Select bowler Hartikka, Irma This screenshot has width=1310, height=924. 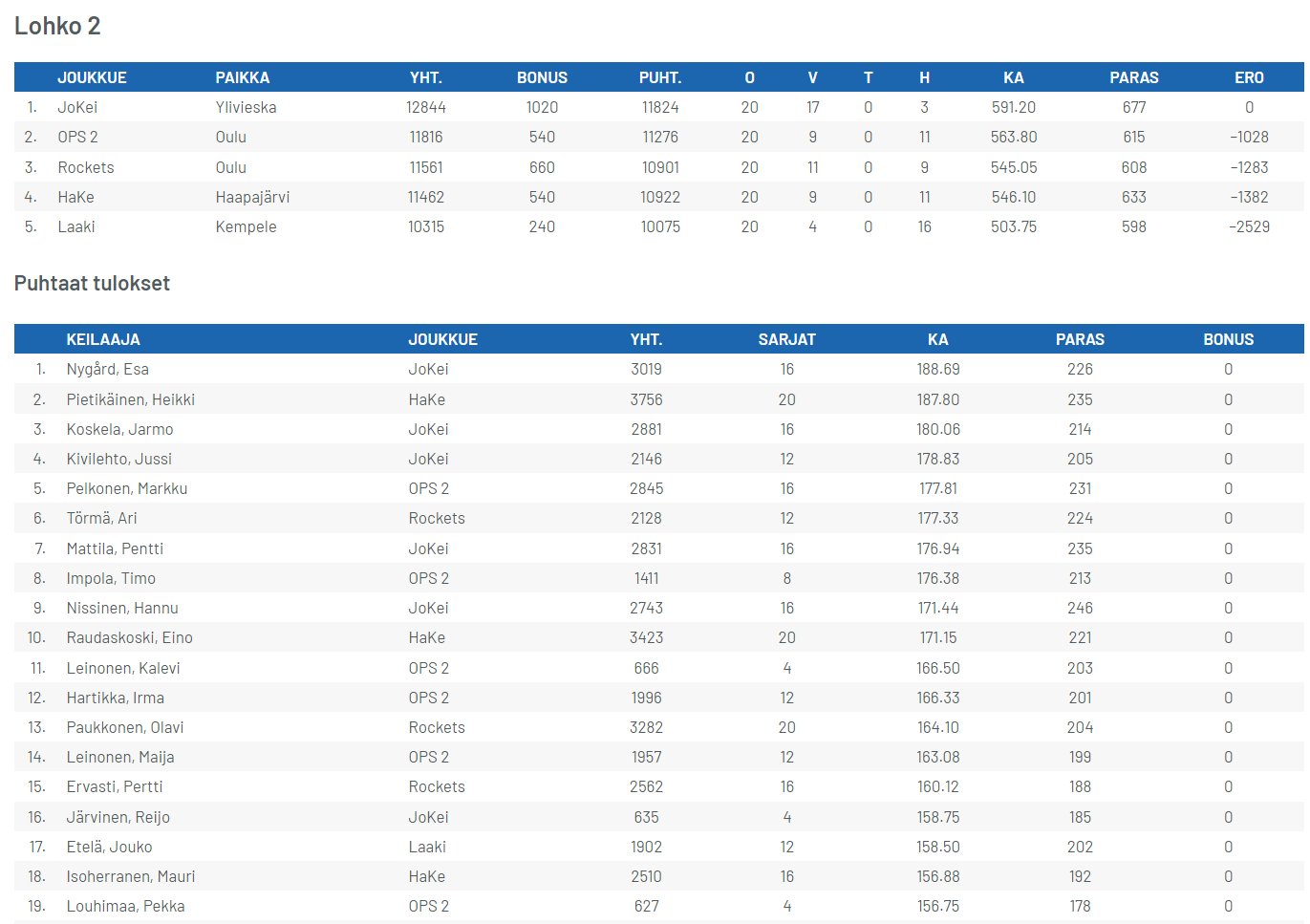116,698
